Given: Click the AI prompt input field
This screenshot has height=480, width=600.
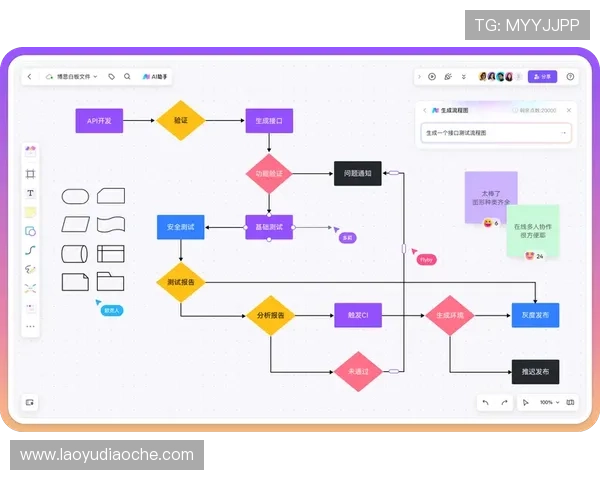Looking at the screenshot, I should [490, 132].
